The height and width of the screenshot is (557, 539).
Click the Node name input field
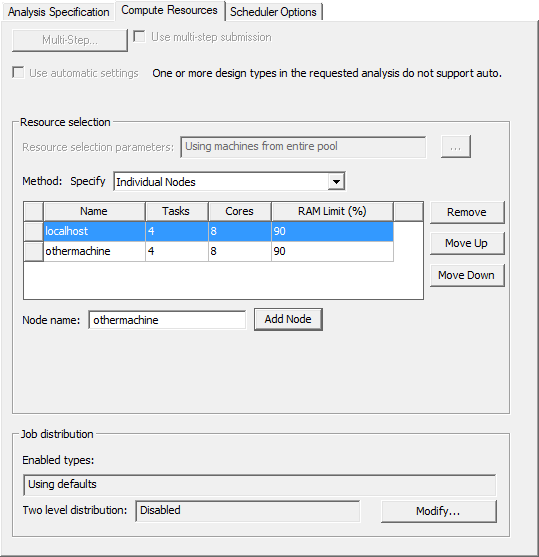(x=167, y=320)
